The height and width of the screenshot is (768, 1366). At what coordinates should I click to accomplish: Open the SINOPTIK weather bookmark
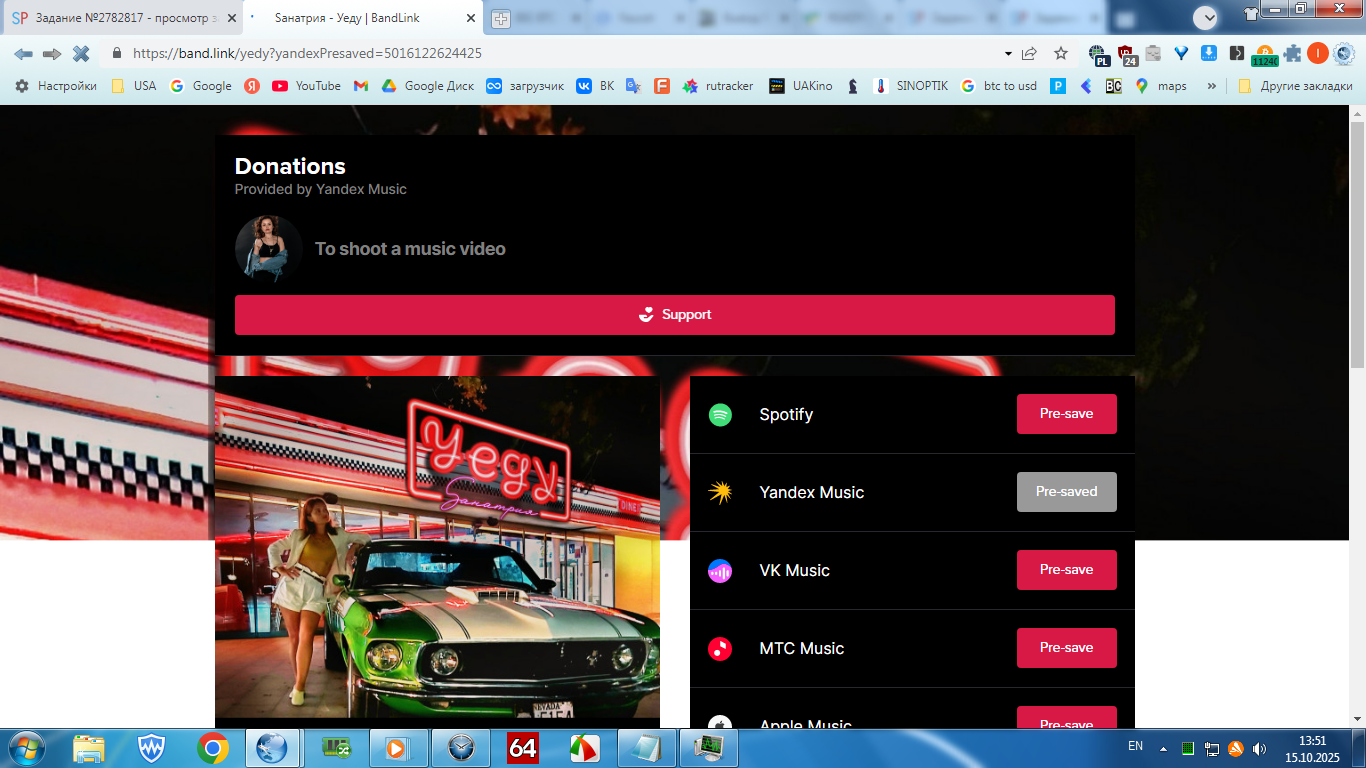point(910,86)
